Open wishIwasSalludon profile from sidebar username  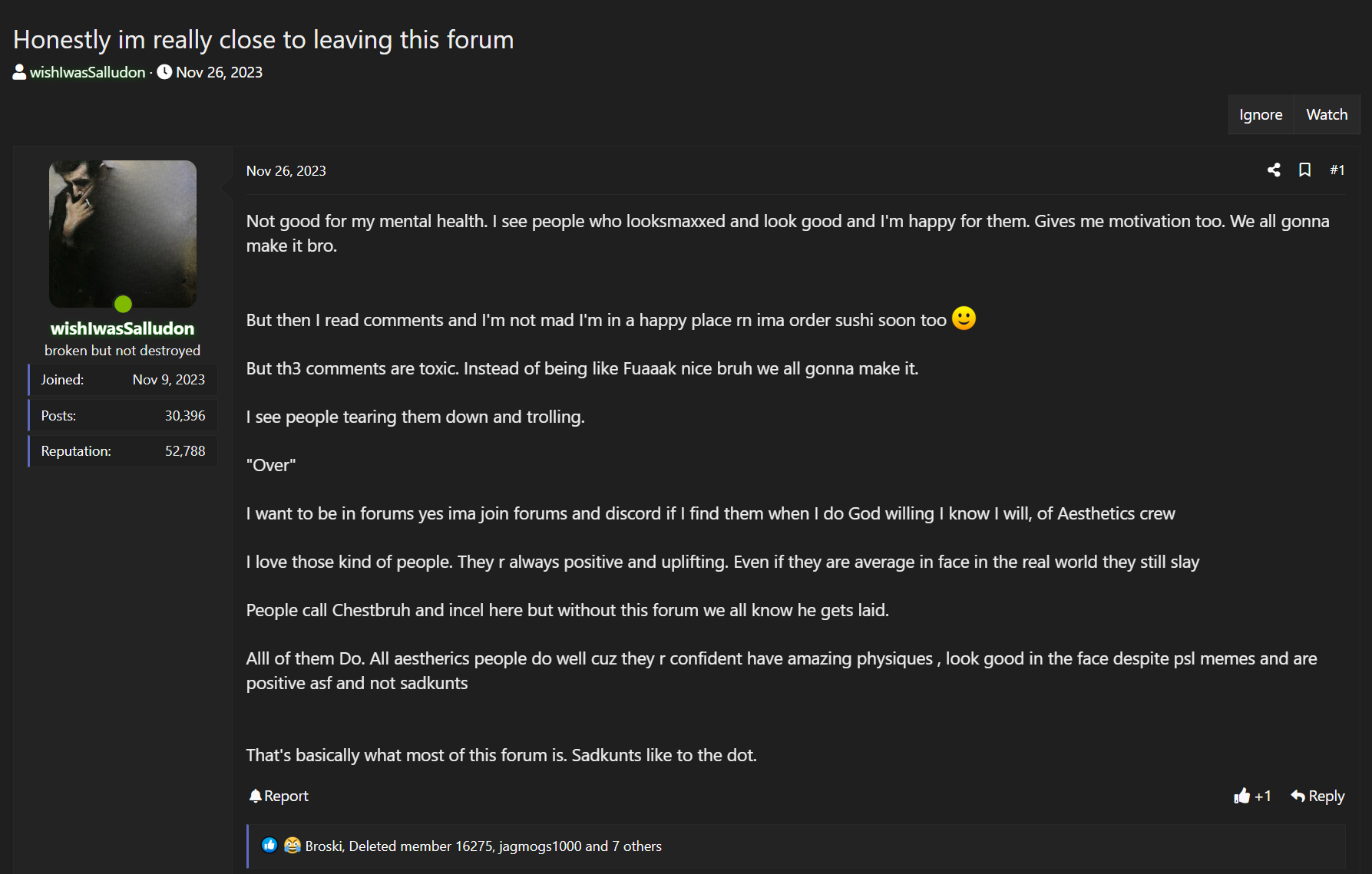click(123, 328)
